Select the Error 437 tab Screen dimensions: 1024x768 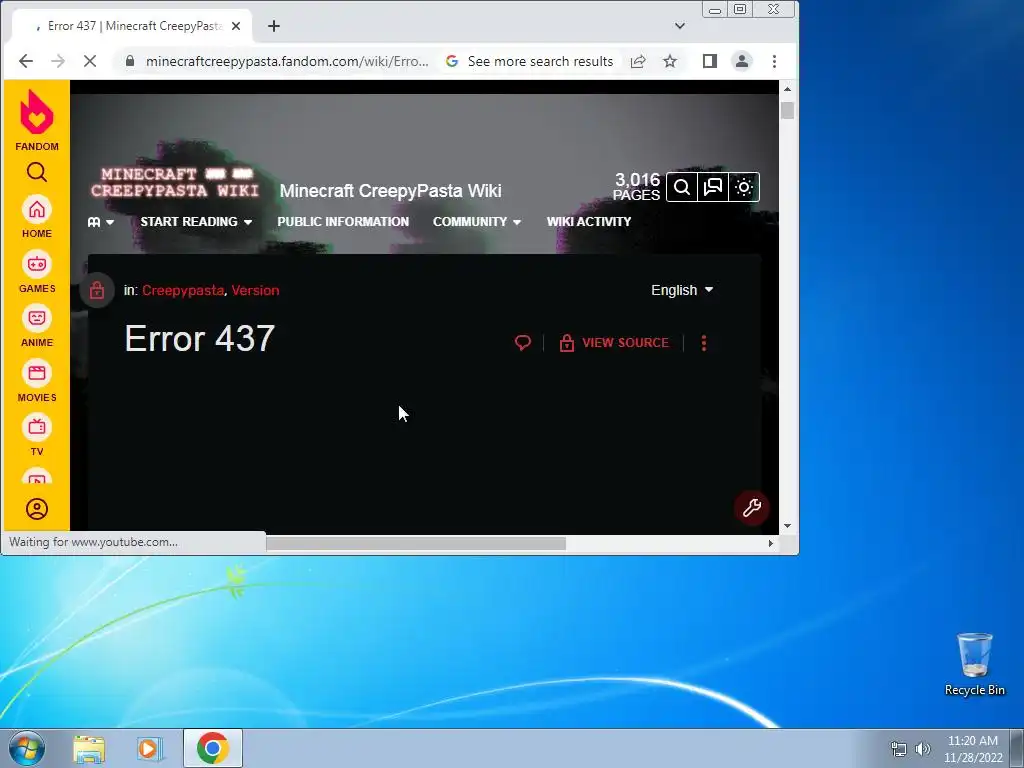(x=133, y=26)
